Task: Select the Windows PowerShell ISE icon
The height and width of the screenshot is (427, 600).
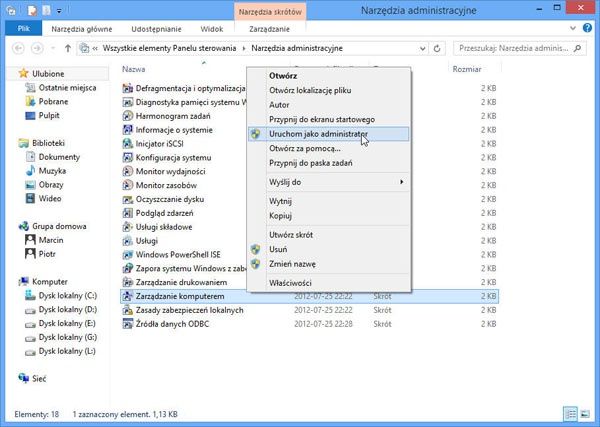Action: pos(127,254)
